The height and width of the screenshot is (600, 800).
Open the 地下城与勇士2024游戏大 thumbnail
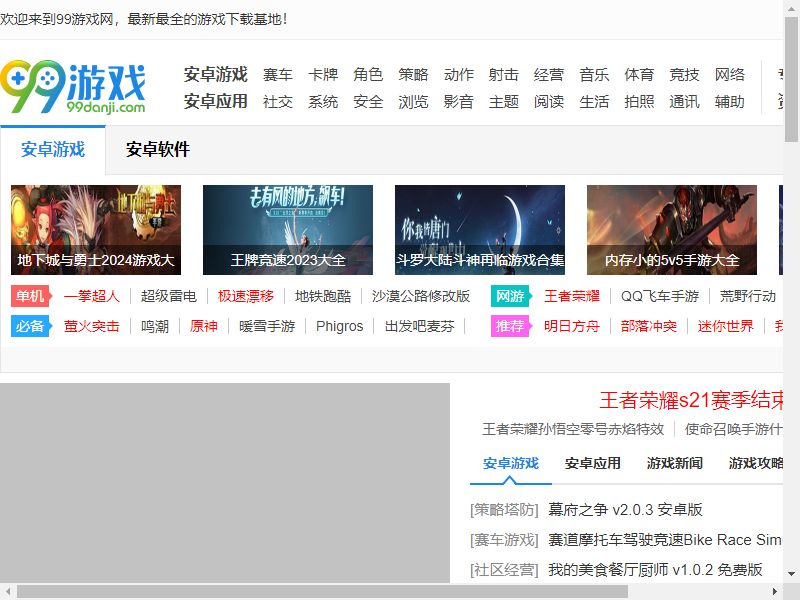96,230
